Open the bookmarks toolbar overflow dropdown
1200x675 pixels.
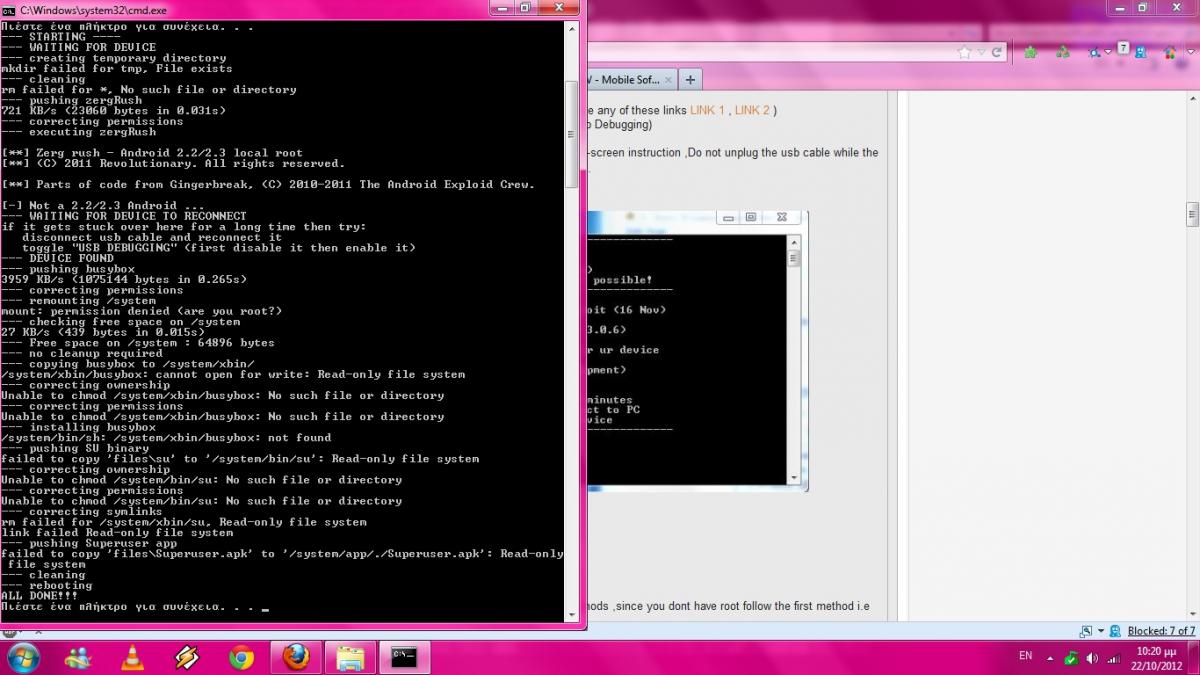[x=1191, y=52]
